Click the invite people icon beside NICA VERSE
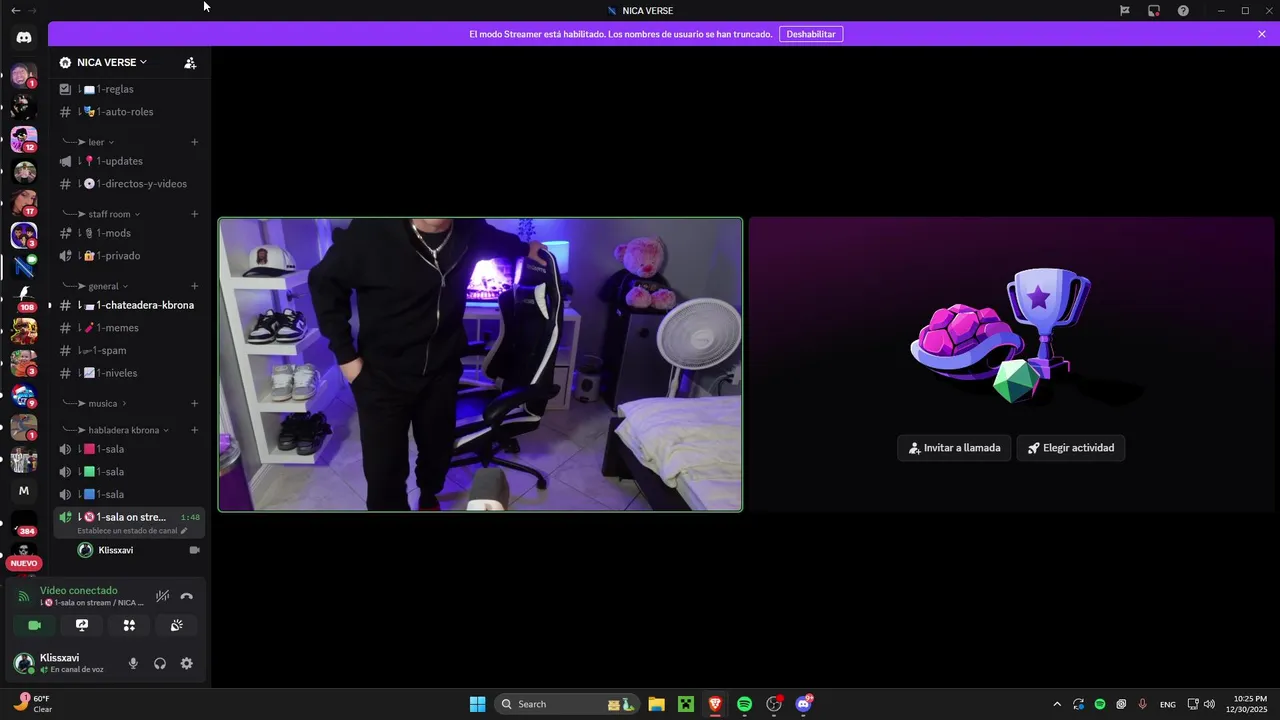 [x=190, y=62]
